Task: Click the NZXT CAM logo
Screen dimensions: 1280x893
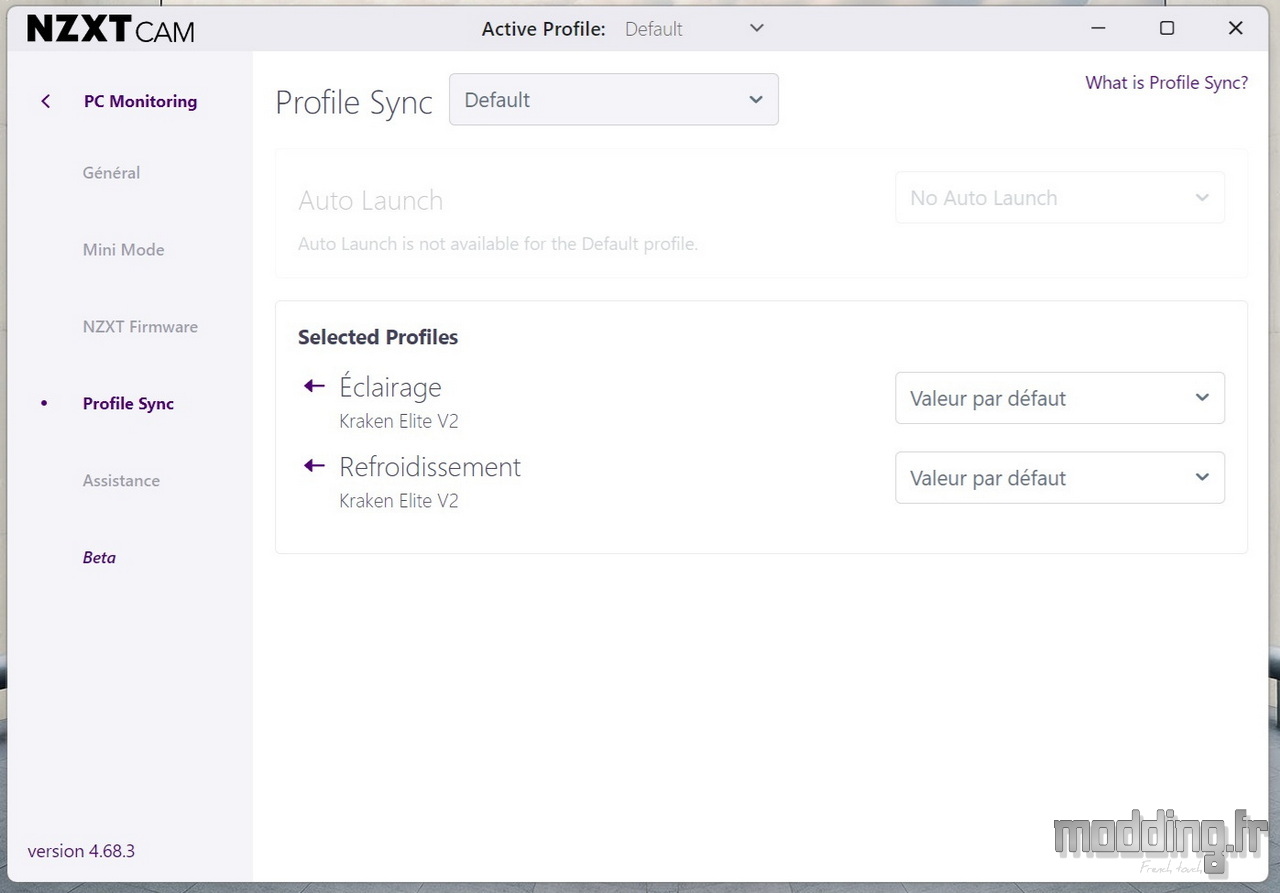Action: [110, 29]
